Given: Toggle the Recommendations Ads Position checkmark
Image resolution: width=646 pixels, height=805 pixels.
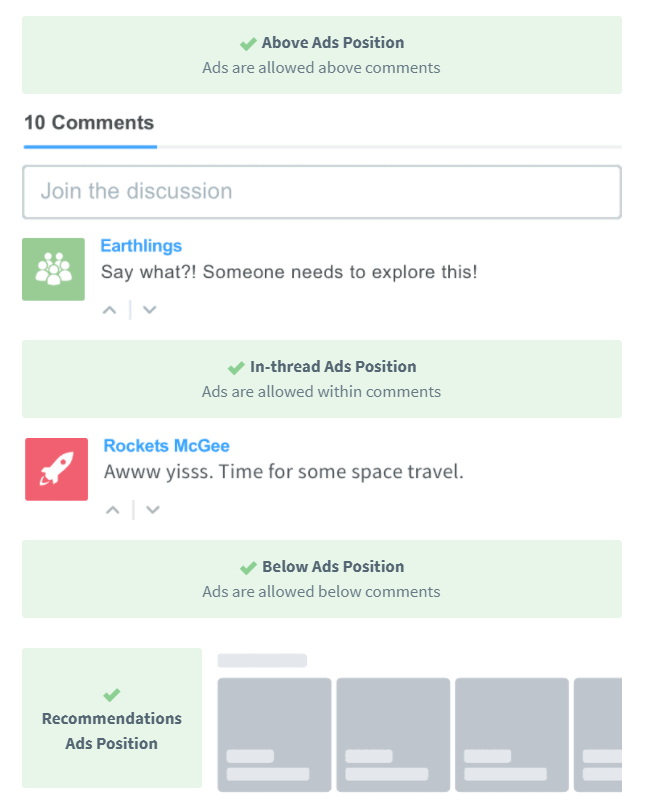Looking at the screenshot, I should click(111, 695).
